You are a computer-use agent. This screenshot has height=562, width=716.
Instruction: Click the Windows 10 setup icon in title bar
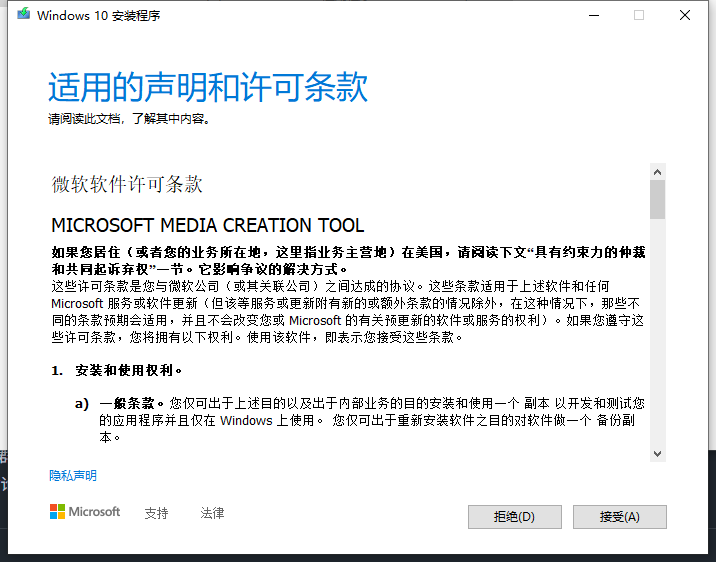(22, 16)
